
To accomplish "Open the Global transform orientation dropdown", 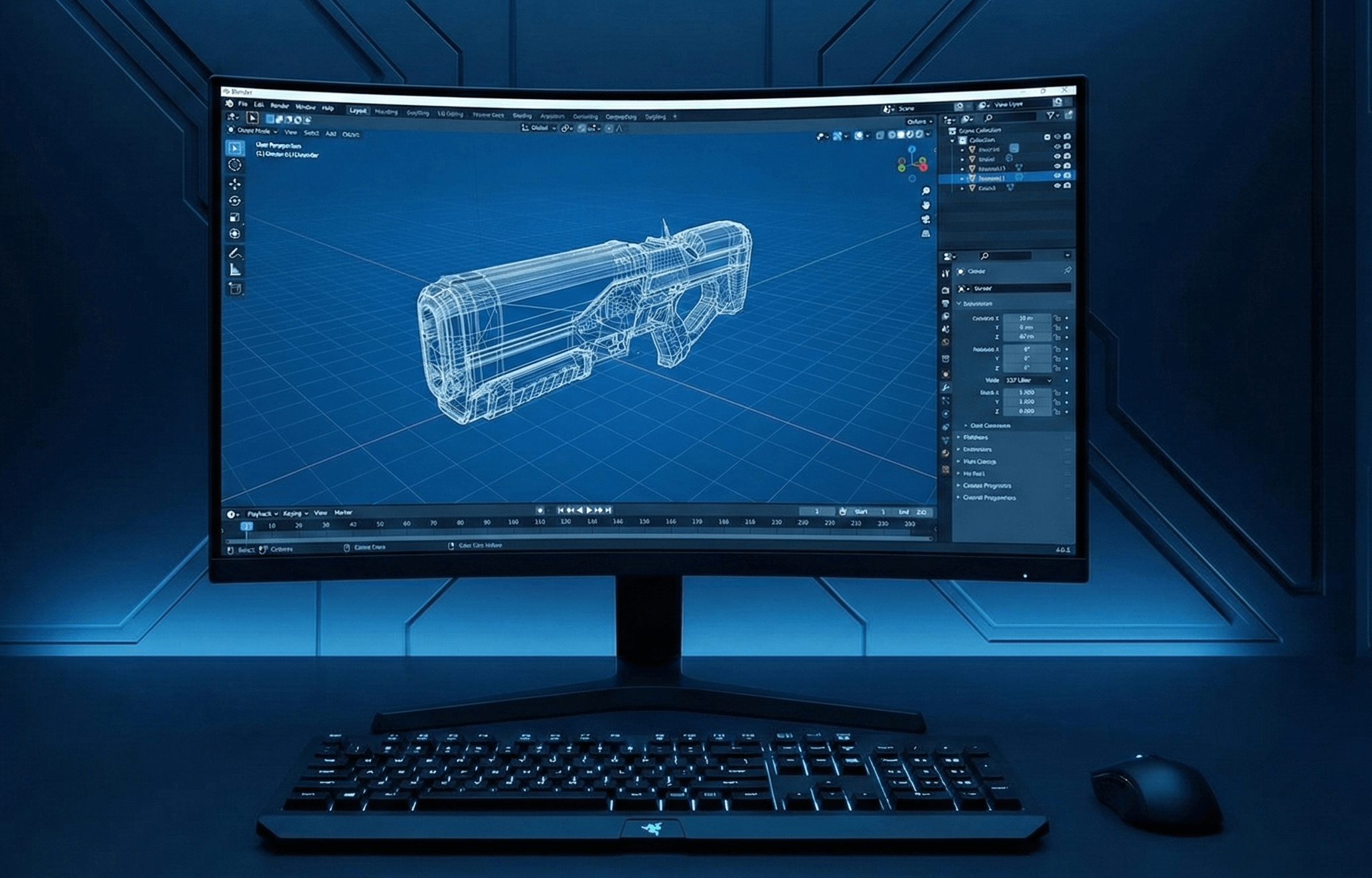I will 539,127.
